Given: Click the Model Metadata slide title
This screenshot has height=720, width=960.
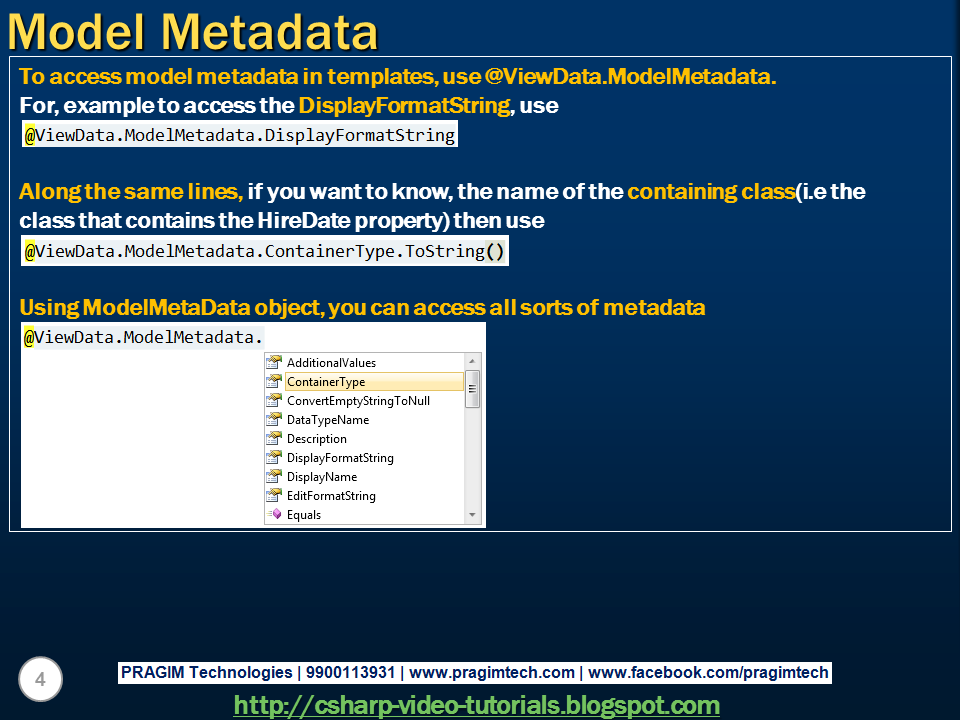Looking at the screenshot, I should [193, 32].
